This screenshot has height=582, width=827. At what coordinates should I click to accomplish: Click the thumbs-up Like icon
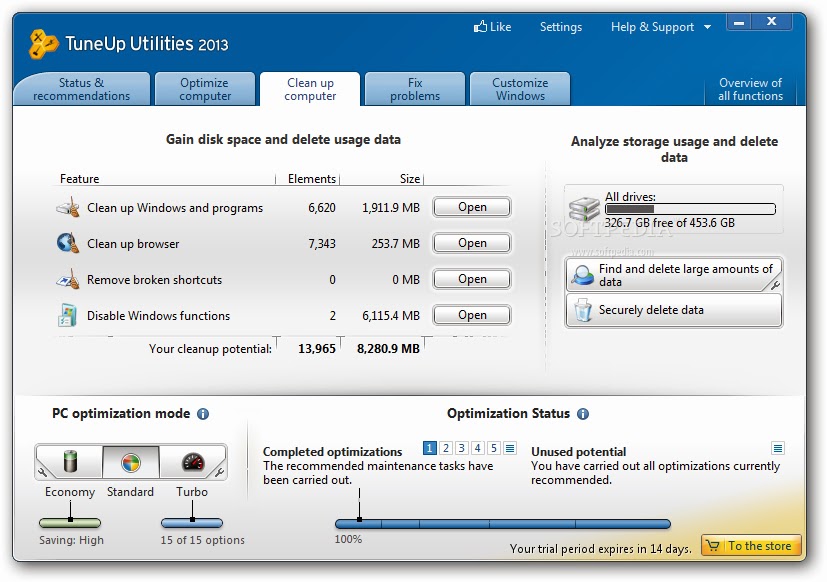(480, 26)
